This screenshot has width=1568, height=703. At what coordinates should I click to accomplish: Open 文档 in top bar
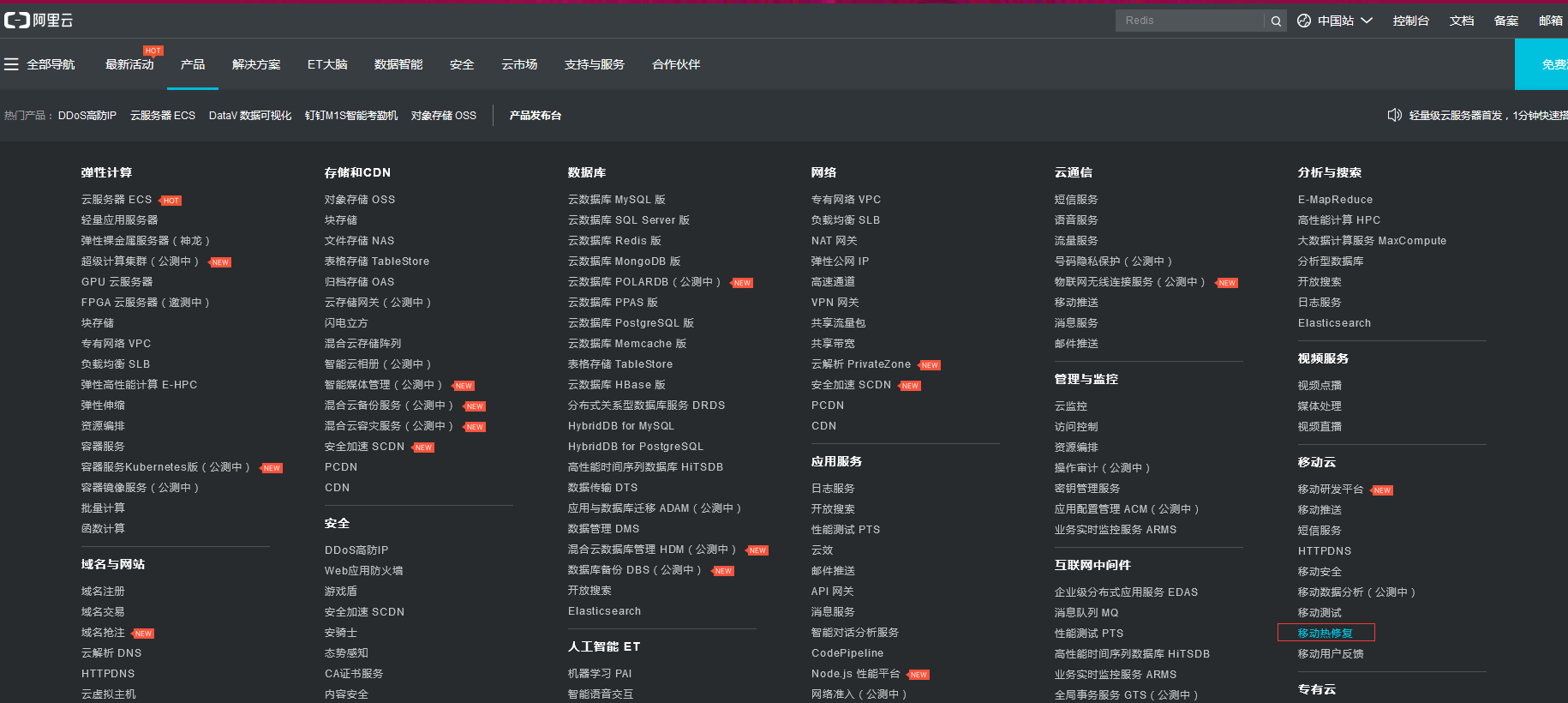[x=1461, y=21]
